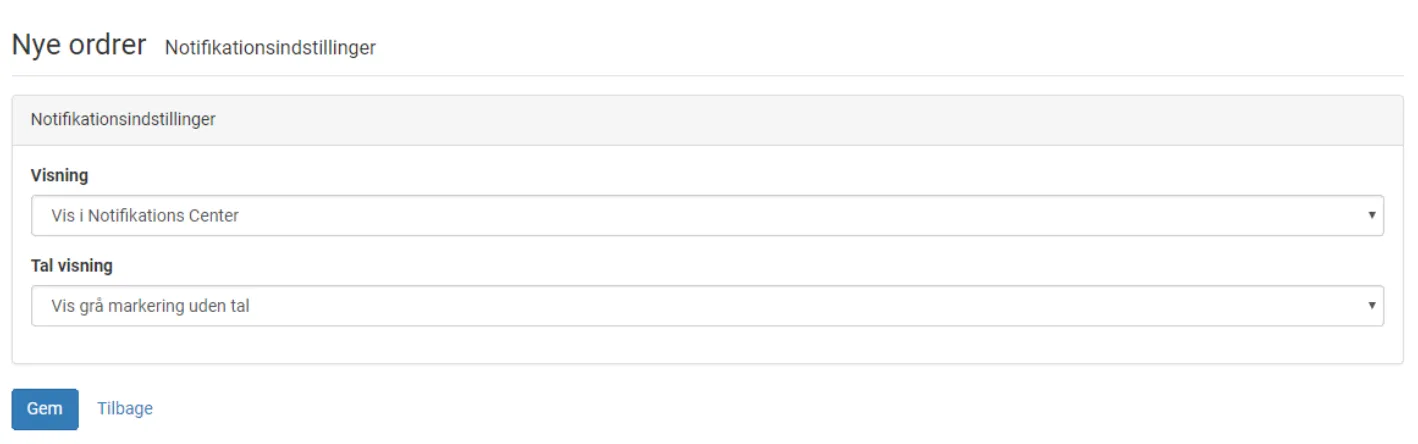
Task: Click the 'Vis grå markering uden tal' text
Action: pyautogui.click(x=150, y=306)
